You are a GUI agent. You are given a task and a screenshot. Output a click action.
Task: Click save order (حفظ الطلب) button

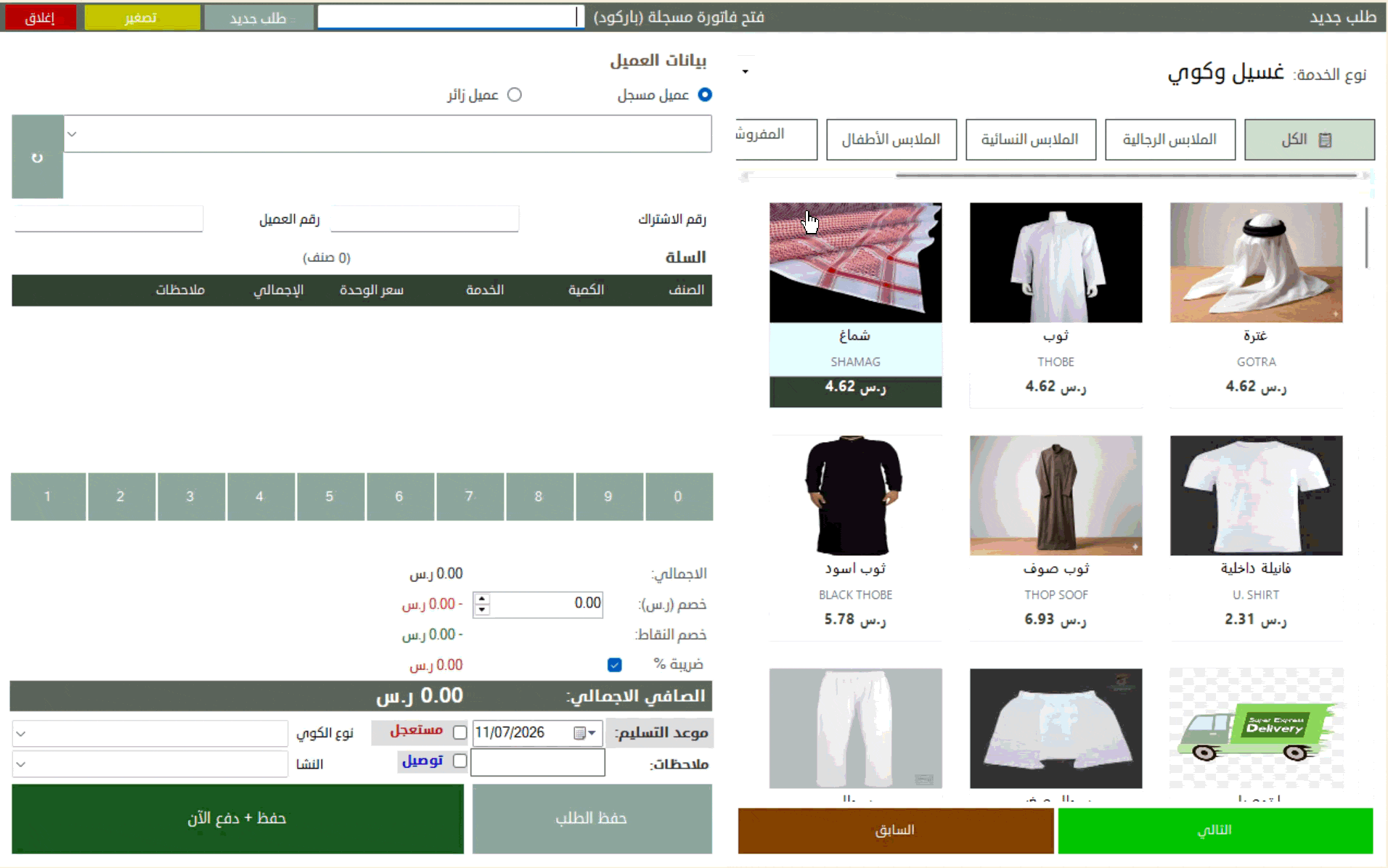click(592, 819)
